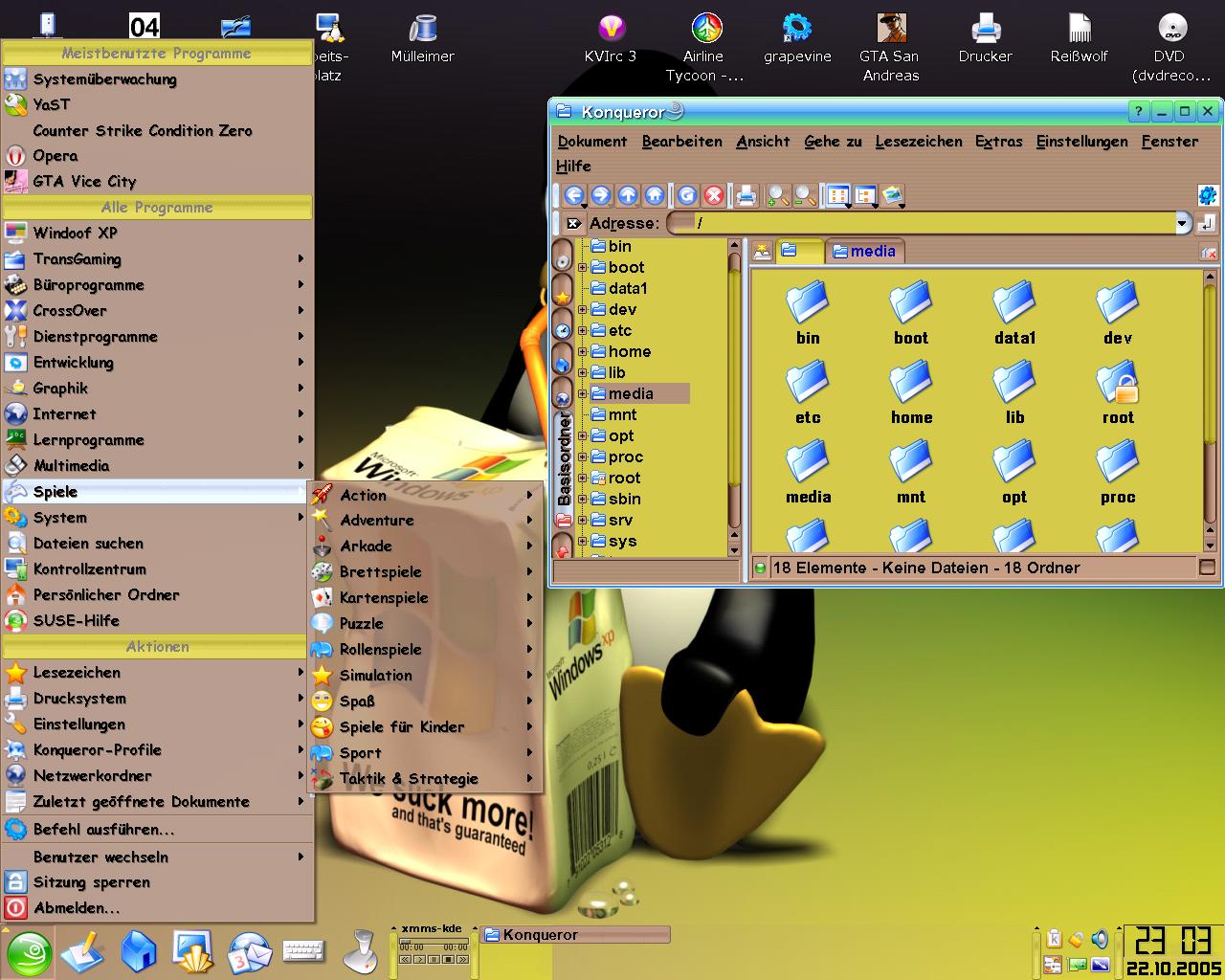
Task: Print the current view via printer icon
Action: pyautogui.click(x=746, y=195)
